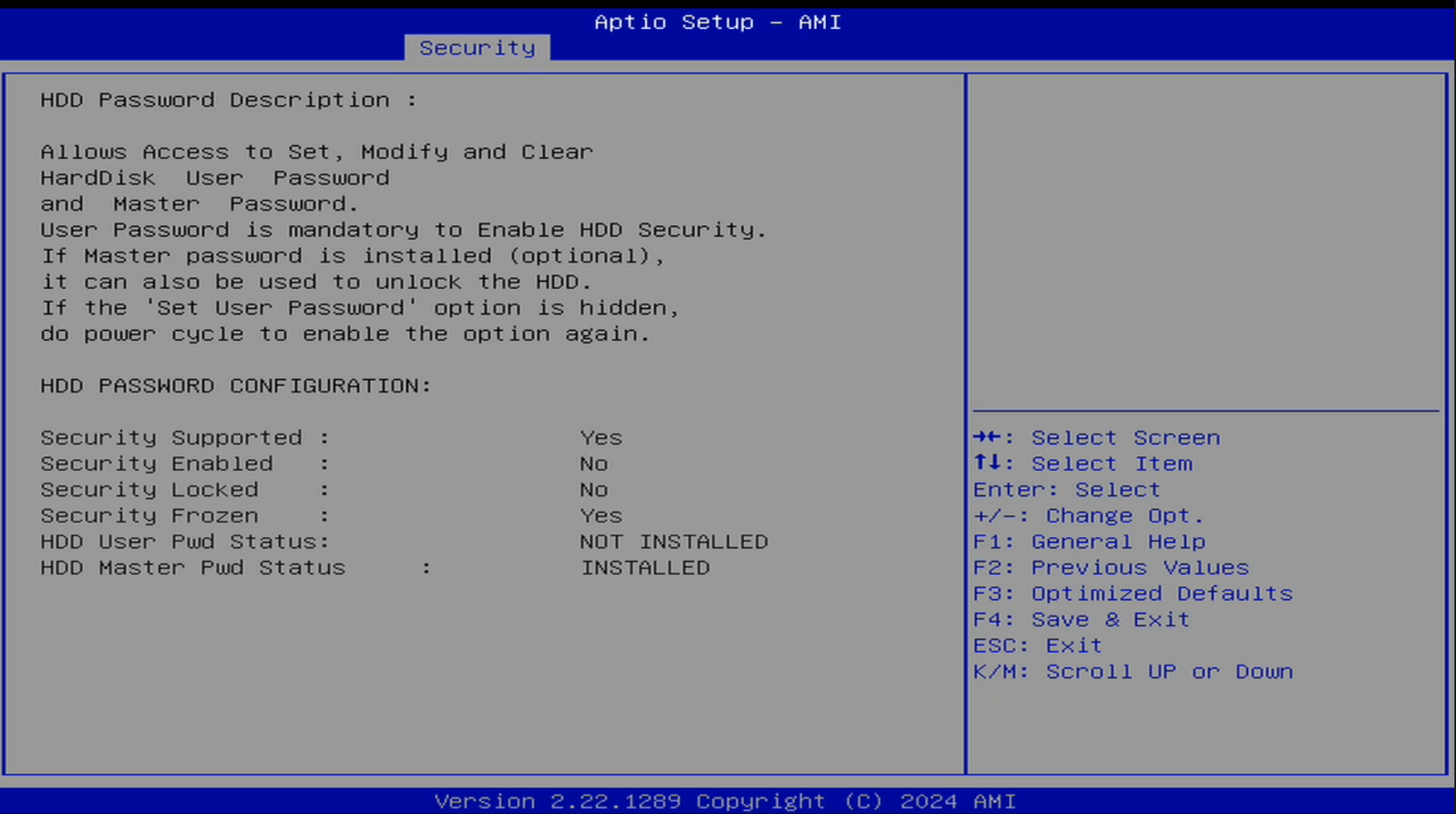This screenshot has height=814, width=1456.
Task: Select the F2 Previous Values shortcut
Action: 1110,568
